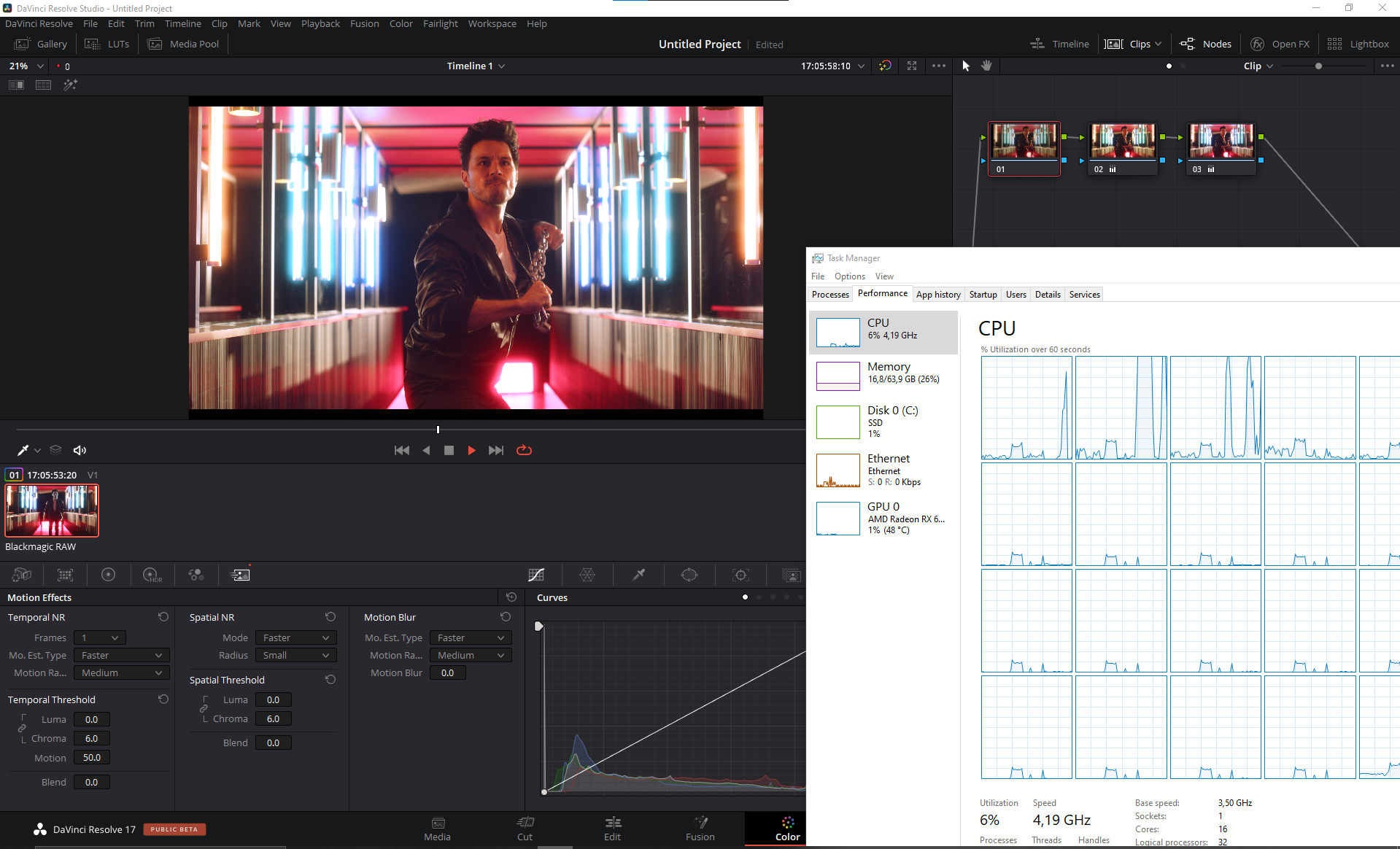Toggle the highlight wand in viewer
The image size is (1400, 849).
70,85
